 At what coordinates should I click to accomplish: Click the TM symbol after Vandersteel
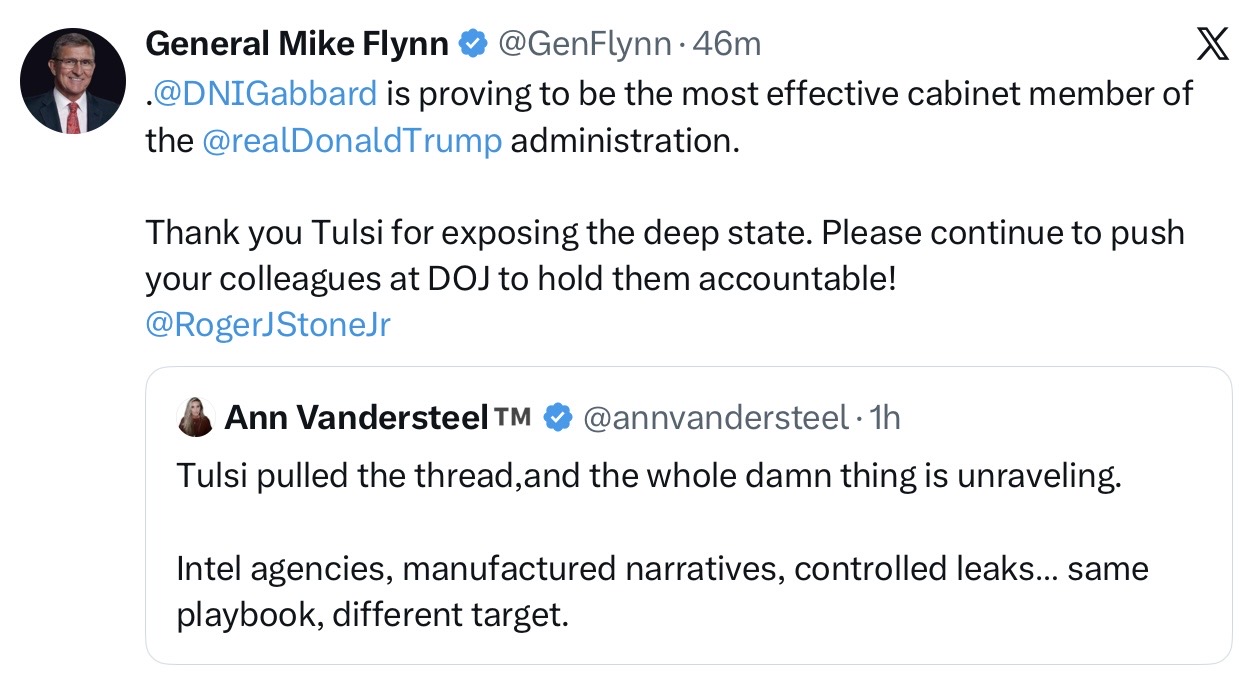(513, 416)
